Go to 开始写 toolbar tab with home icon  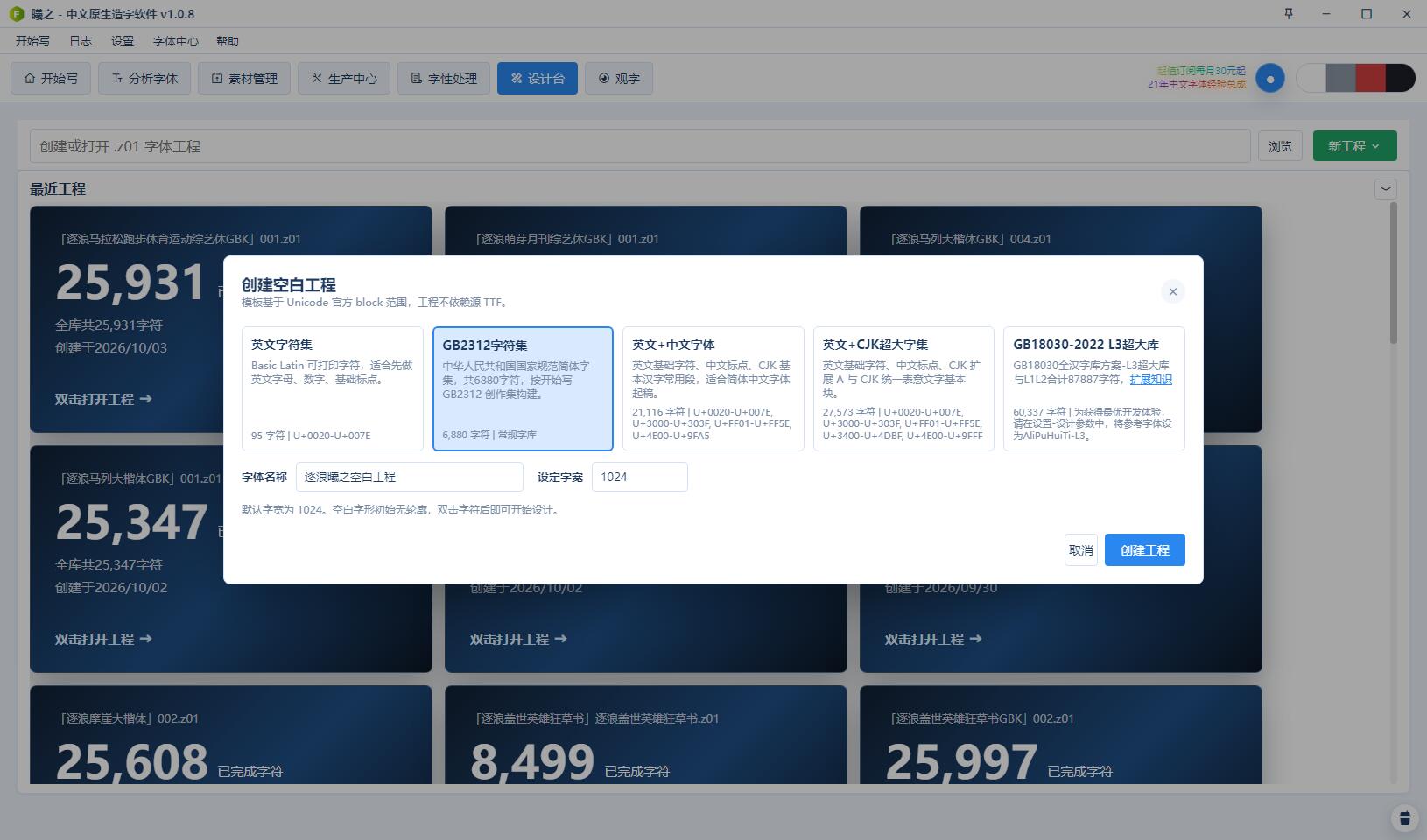[x=51, y=79]
